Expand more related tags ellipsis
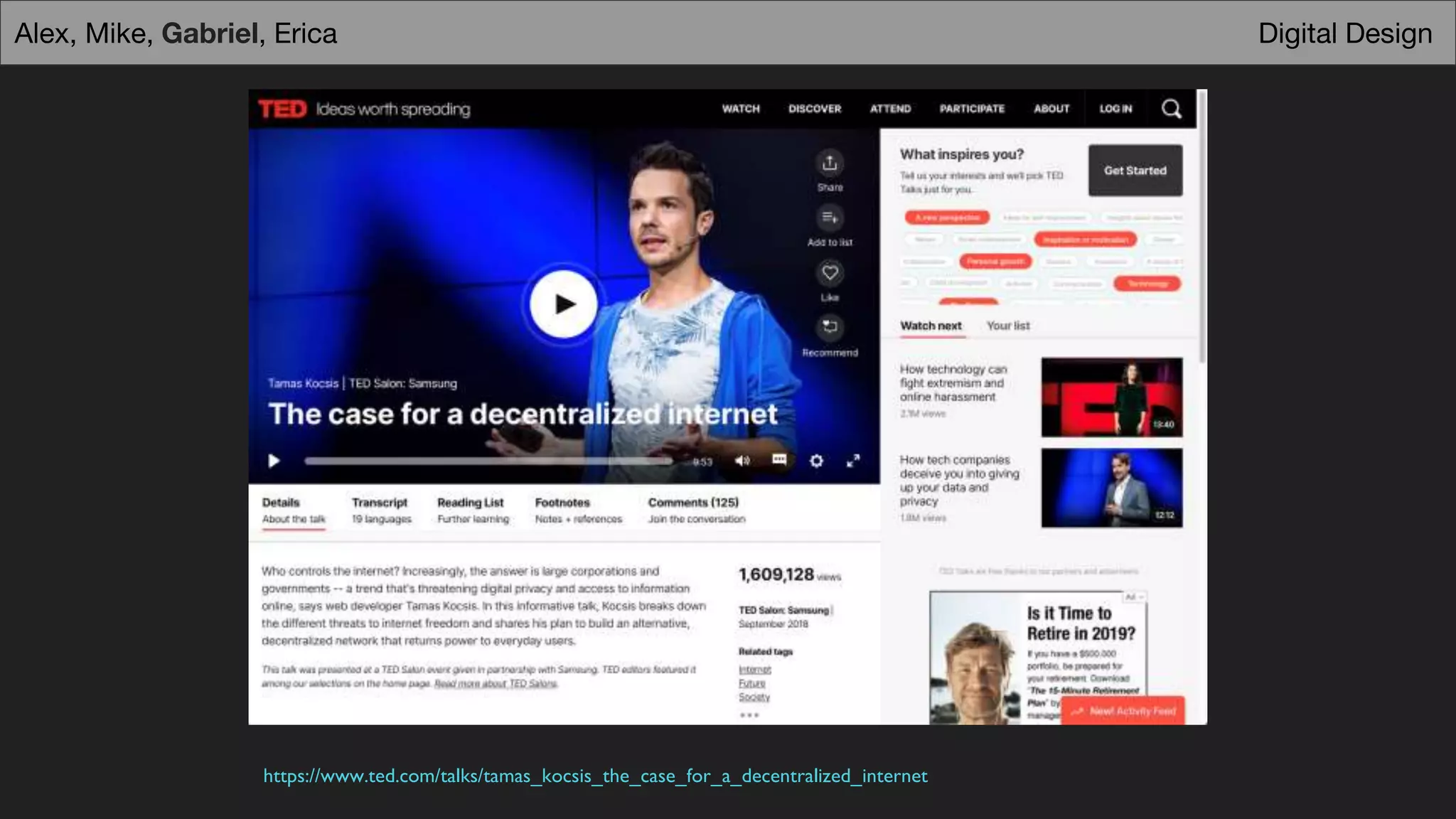 coord(749,715)
